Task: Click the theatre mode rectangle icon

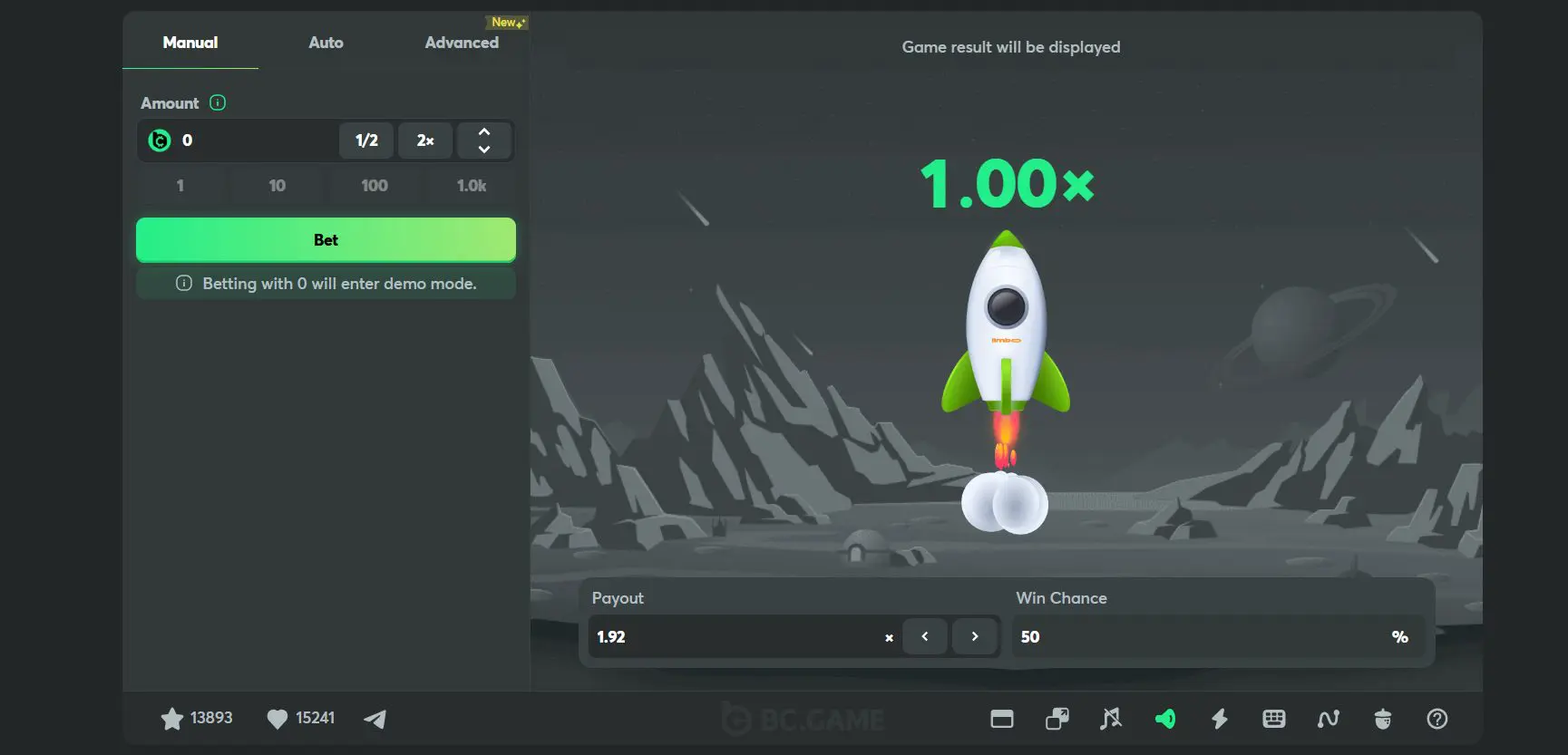Action: 1002,719
